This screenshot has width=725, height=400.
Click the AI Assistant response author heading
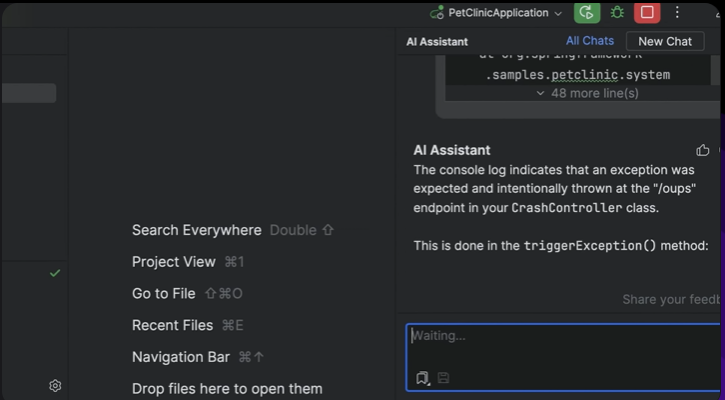point(452,150)
